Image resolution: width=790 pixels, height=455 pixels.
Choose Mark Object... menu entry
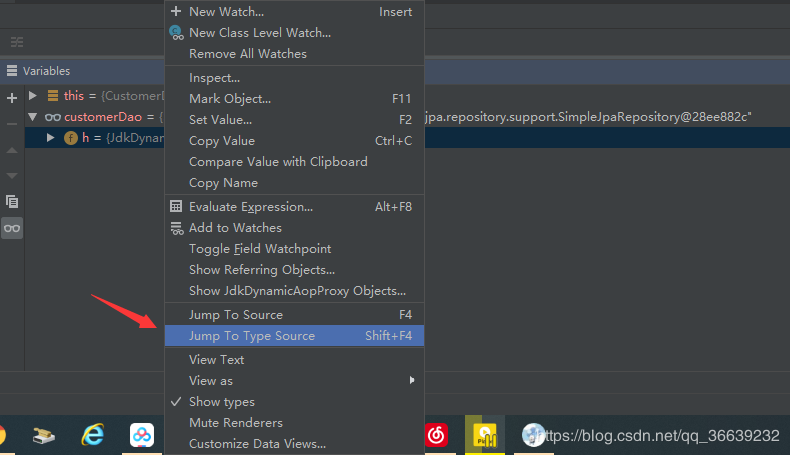[x=294, y=99]
